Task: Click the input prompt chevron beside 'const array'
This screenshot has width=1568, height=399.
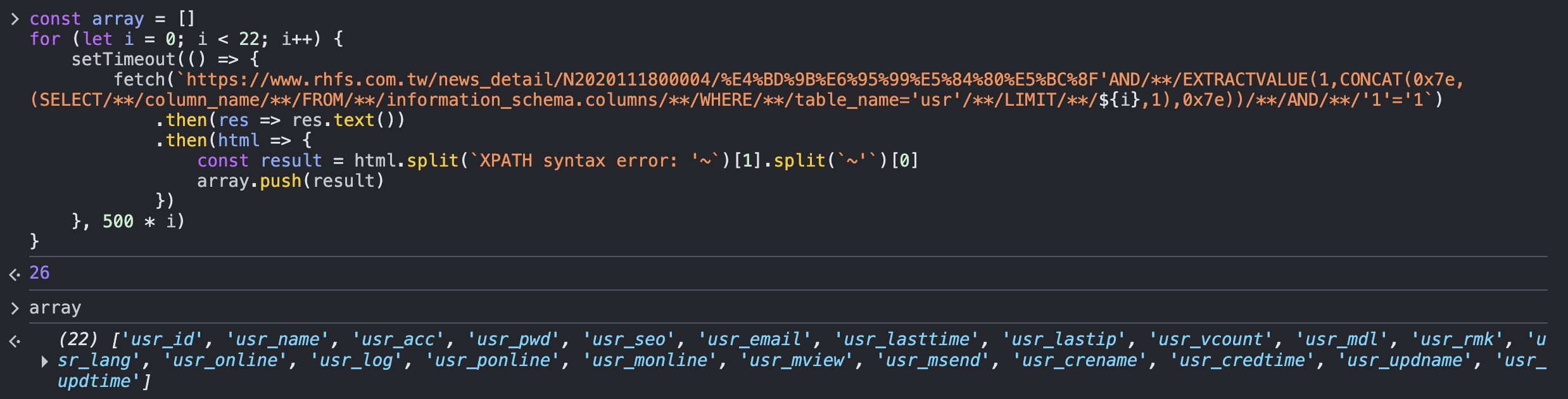Action: tap(15, 19)
